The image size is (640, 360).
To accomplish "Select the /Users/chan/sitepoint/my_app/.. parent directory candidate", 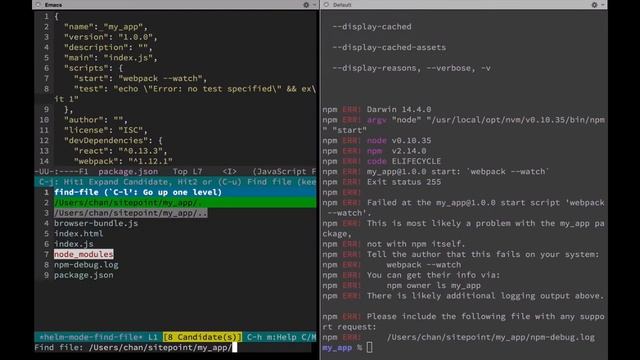I will [x=131, y=213].
